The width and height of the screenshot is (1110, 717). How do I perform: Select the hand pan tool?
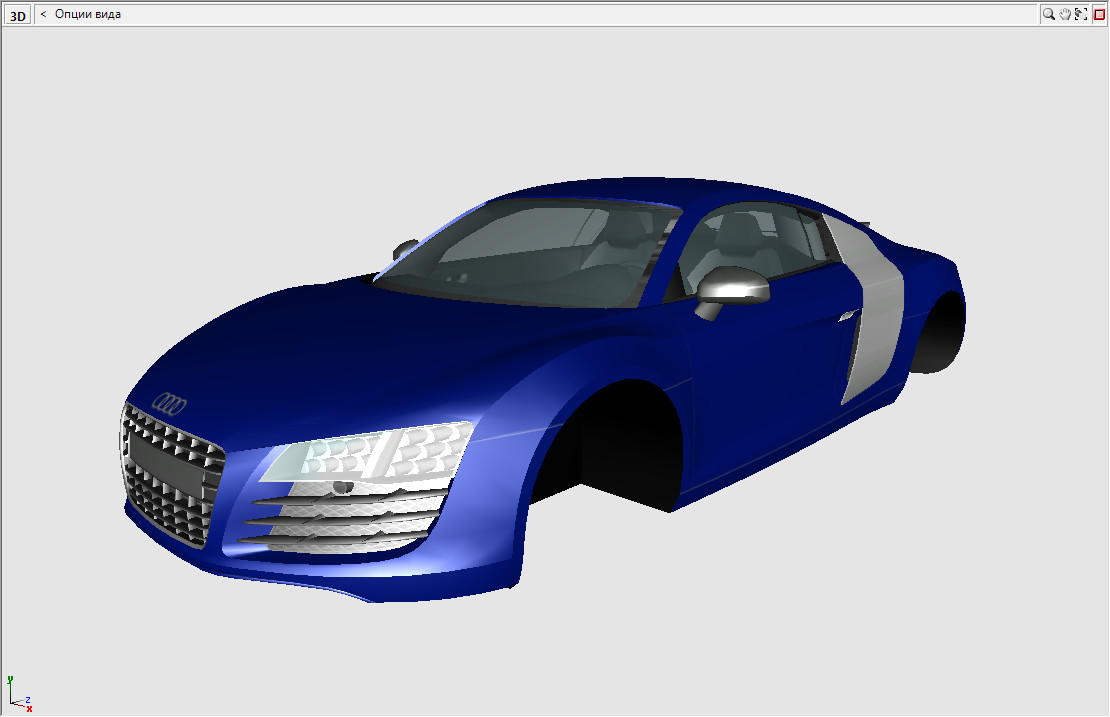coord(1065,14)
